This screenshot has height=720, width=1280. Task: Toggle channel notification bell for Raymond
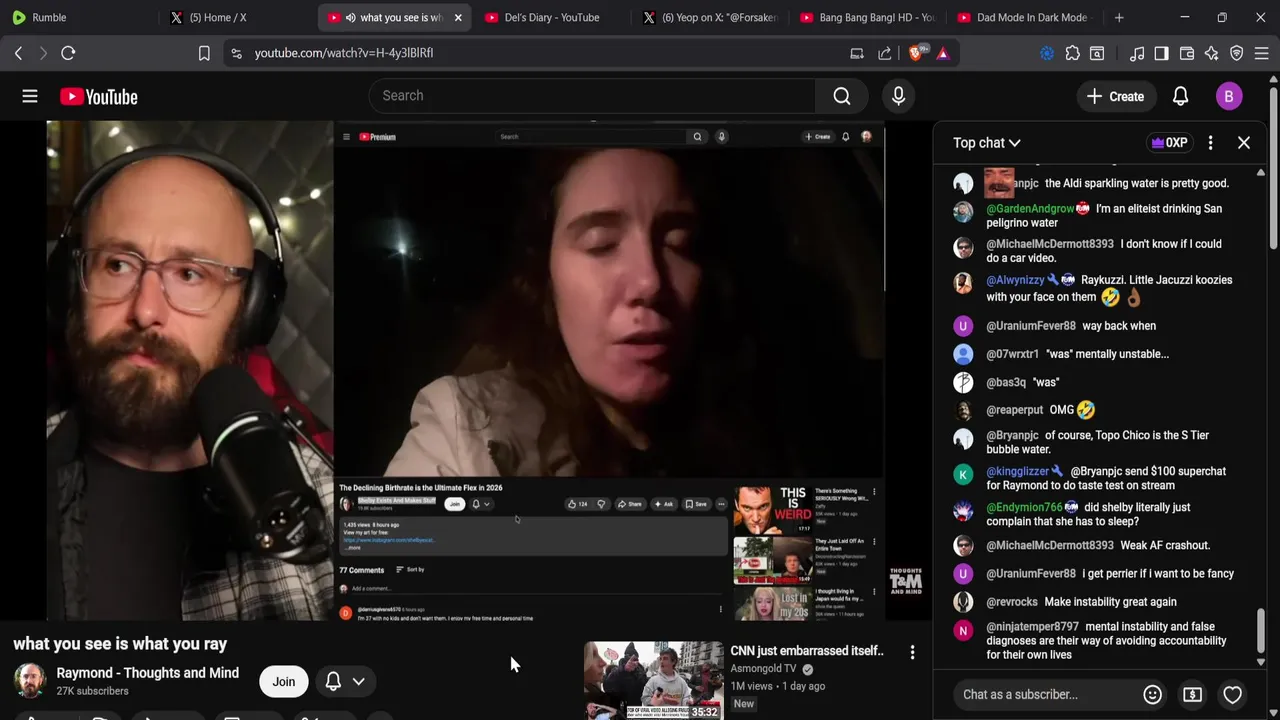[333, 681]
